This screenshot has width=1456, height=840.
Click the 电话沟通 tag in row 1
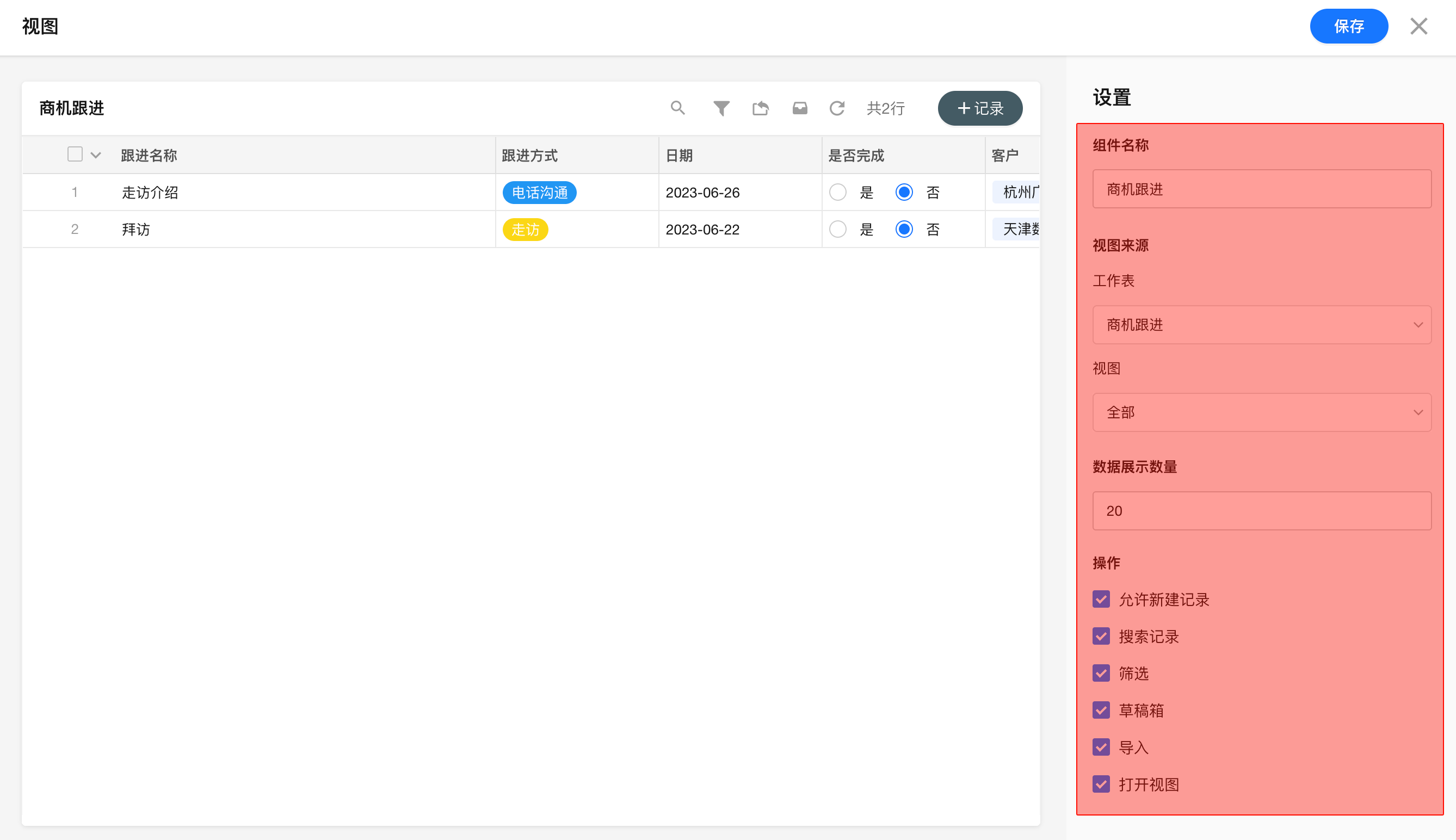pos(539,193)
